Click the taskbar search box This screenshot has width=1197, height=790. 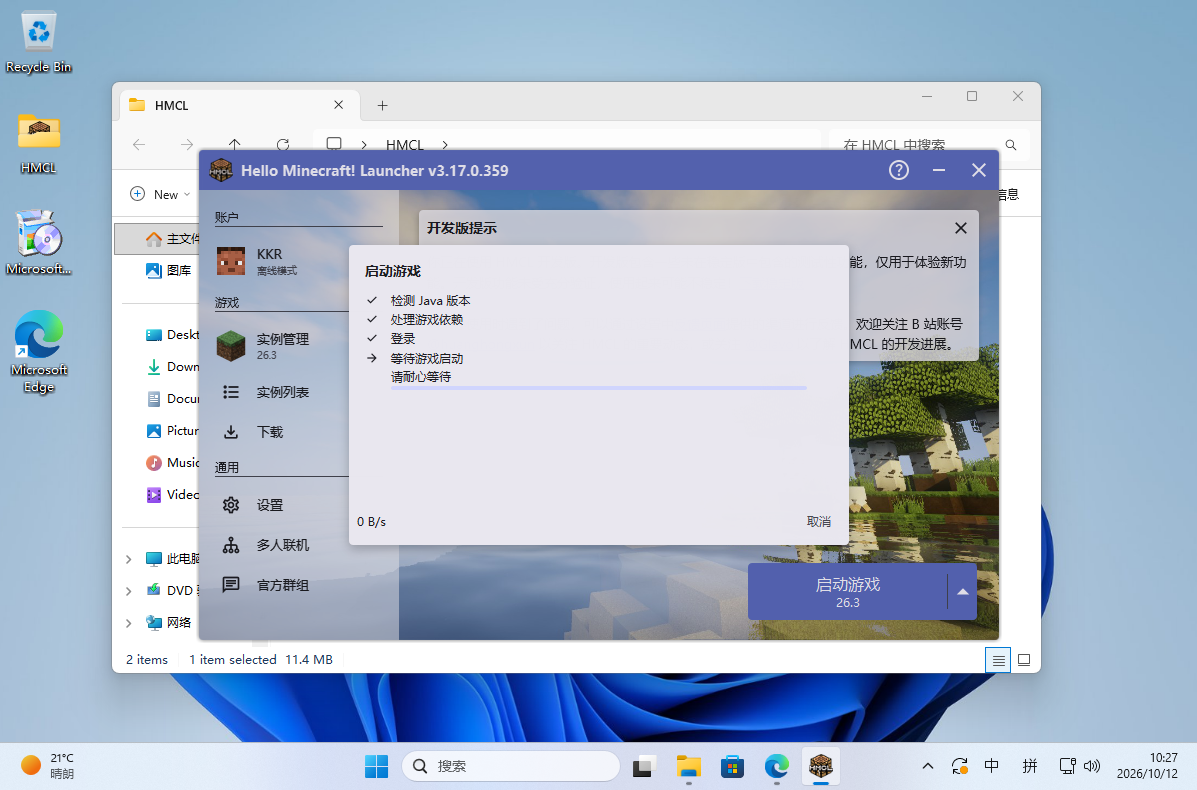pos(511,766)
